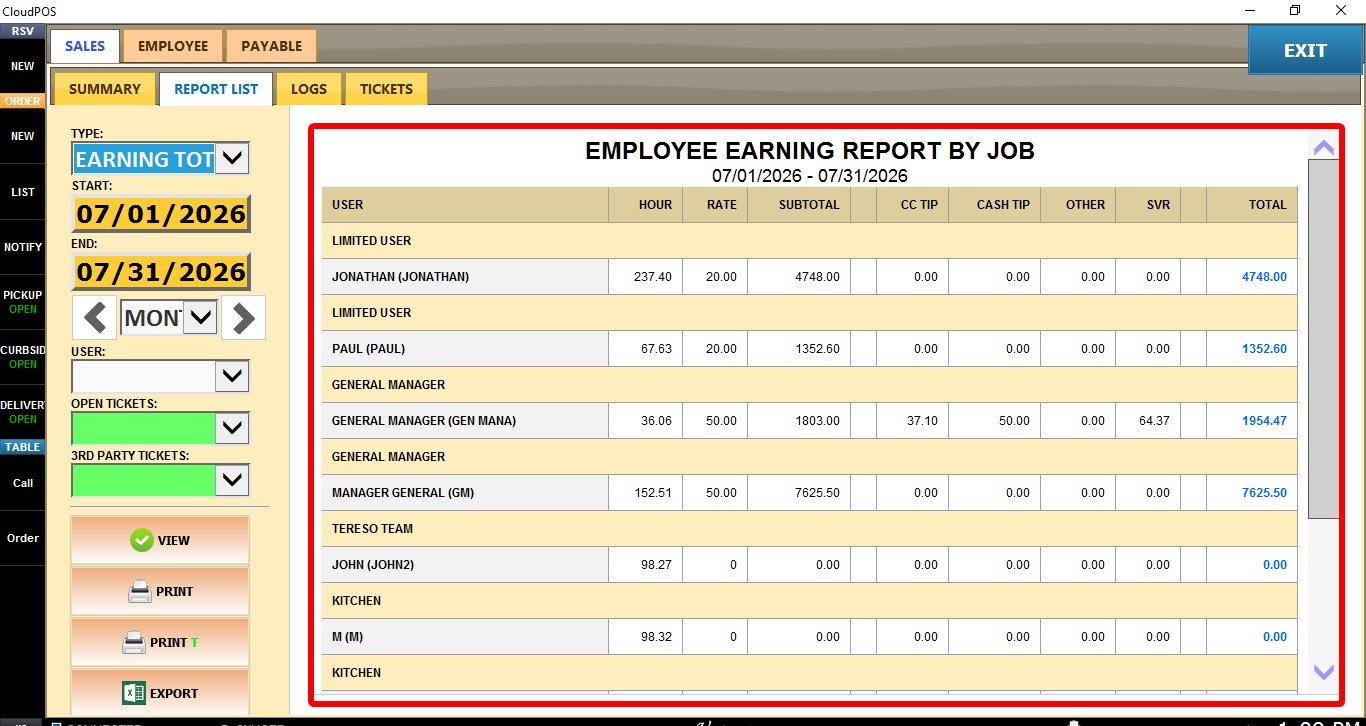
Task: Switch to the SALES tab
Action: (85, 46)
